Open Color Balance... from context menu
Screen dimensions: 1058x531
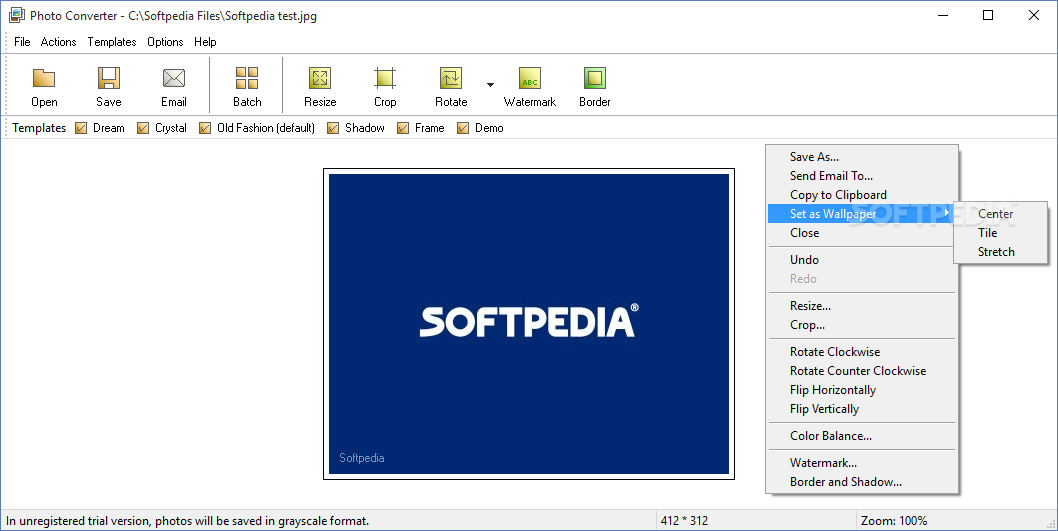862,436
